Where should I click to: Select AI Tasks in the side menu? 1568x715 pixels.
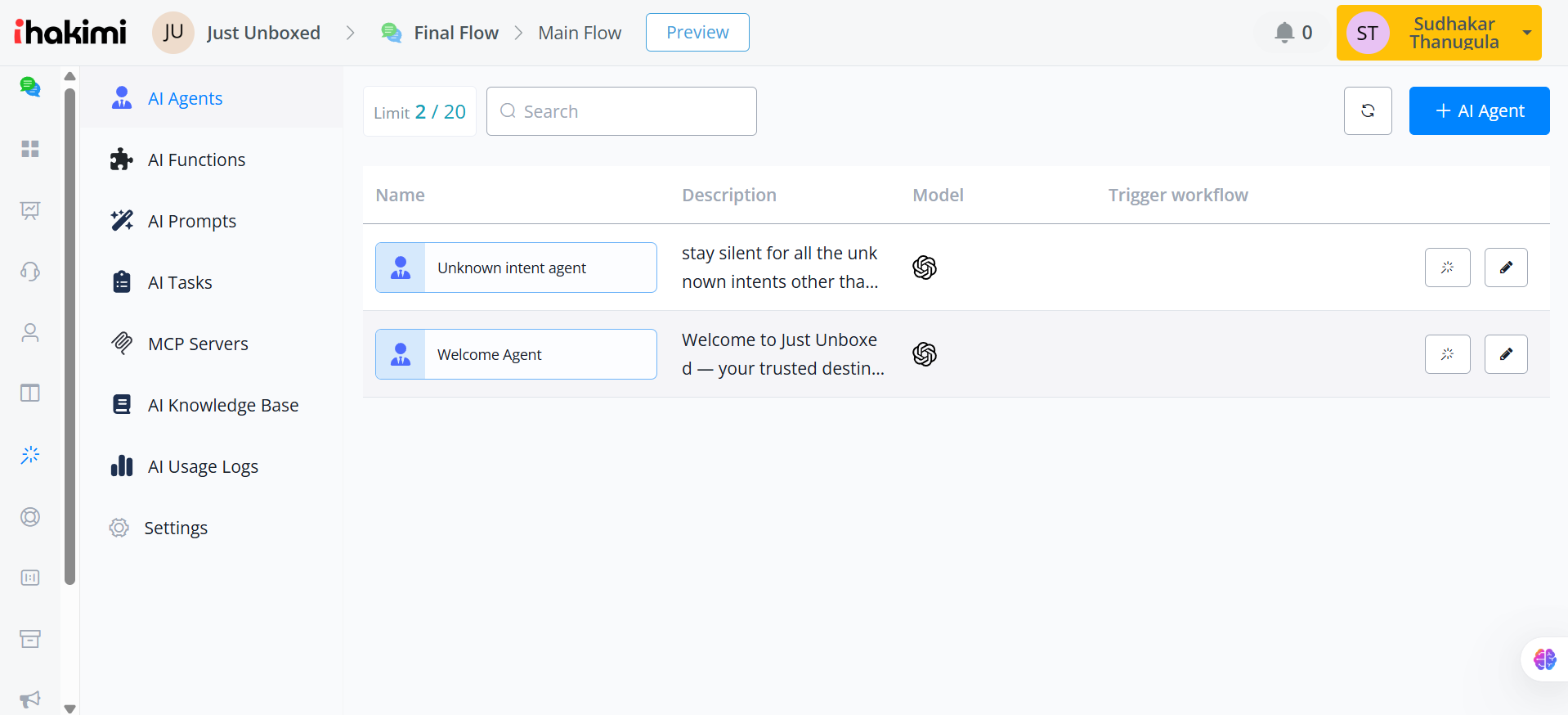click(x=211, y=282)
